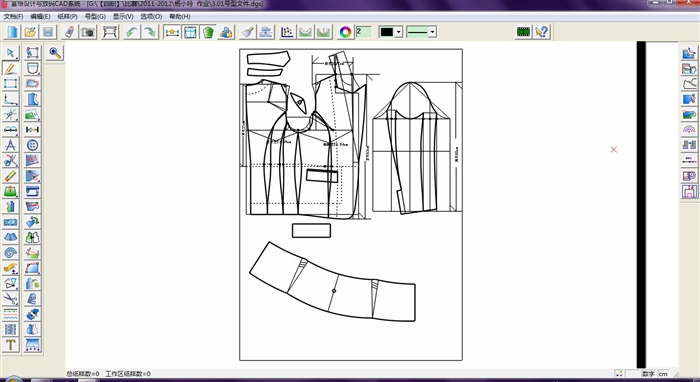Open the black line color dropdown
Screen dimensions: 700x382
(x=399, y=32)
